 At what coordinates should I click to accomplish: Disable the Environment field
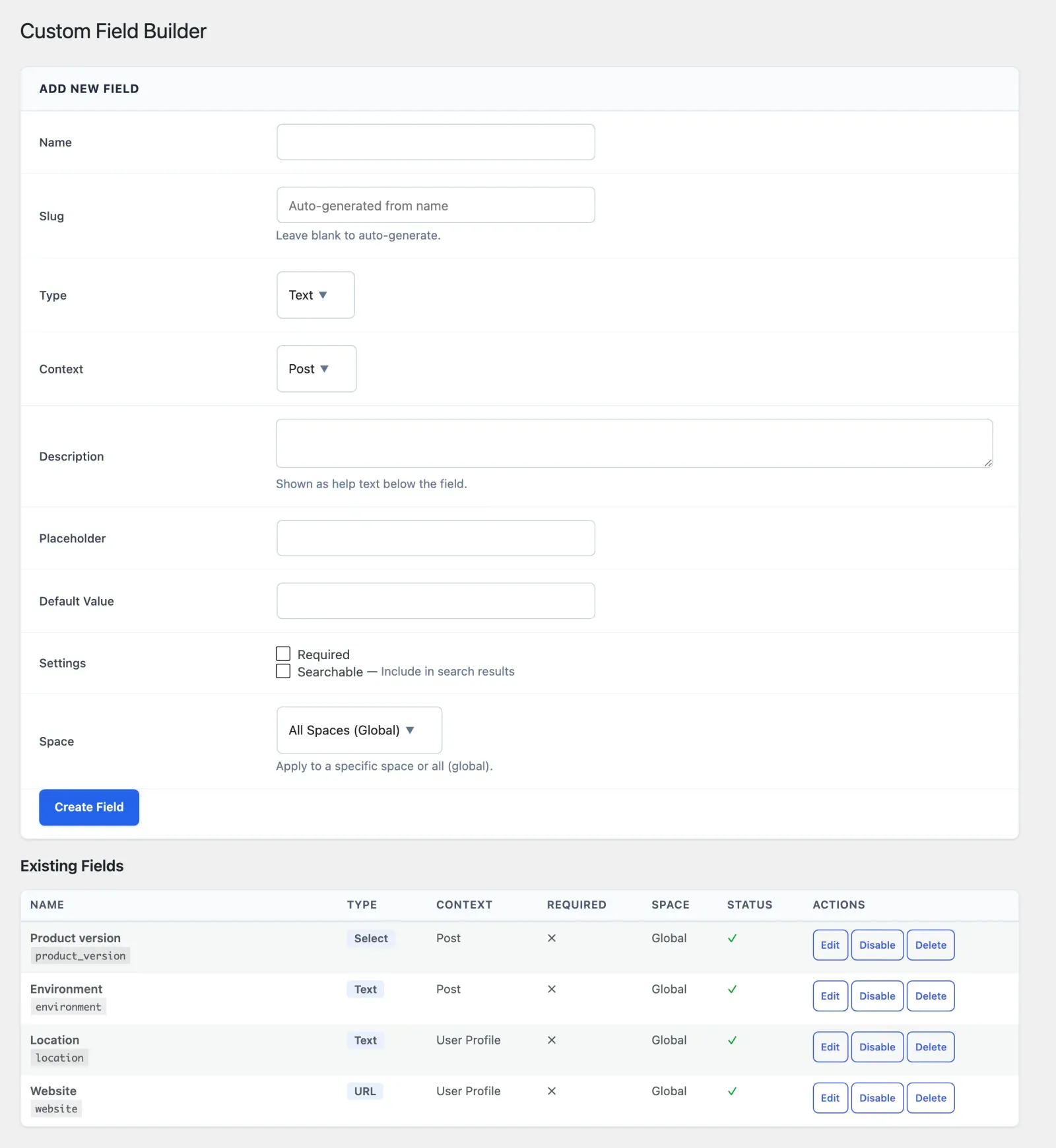point(877,996)
